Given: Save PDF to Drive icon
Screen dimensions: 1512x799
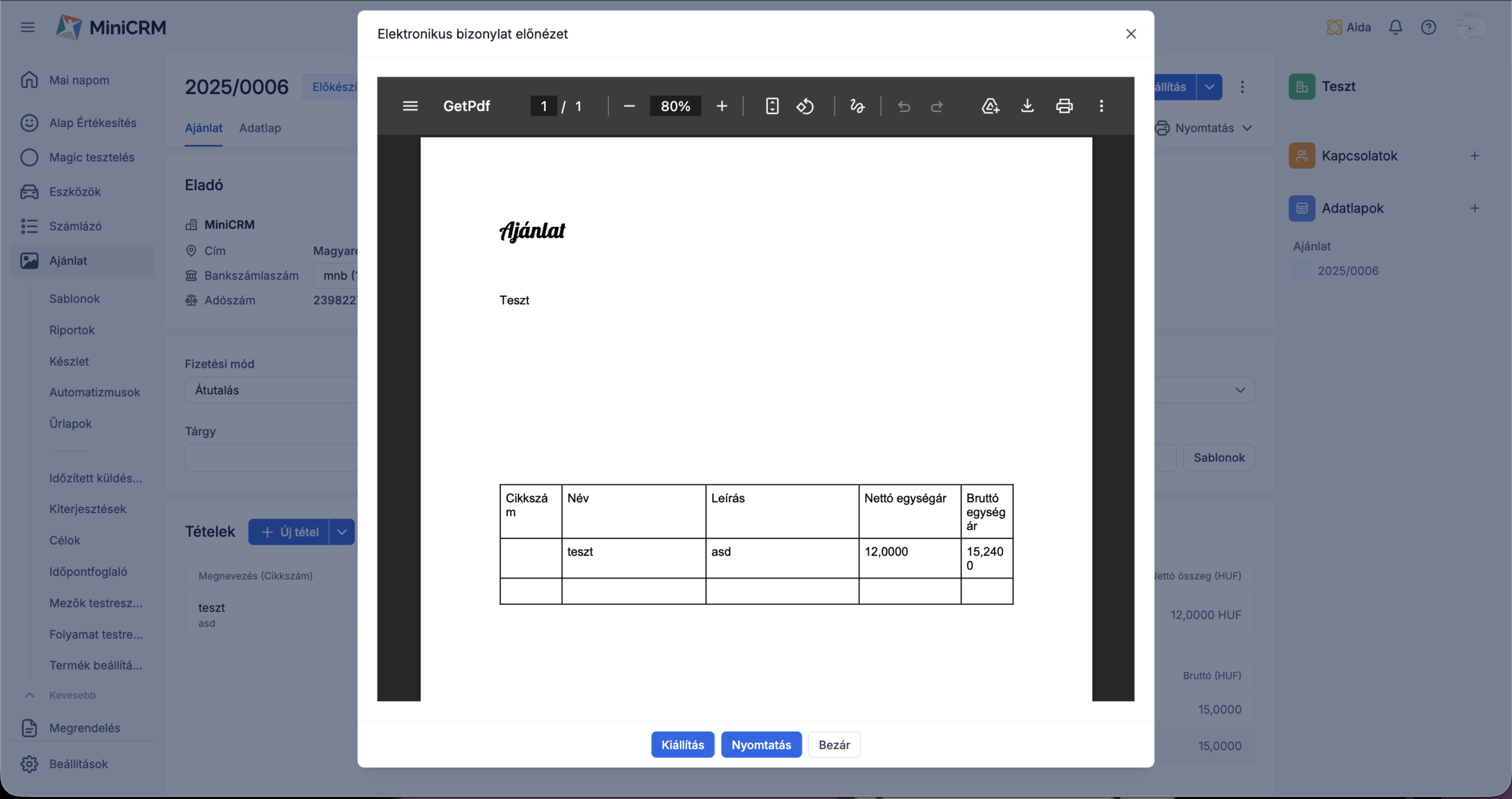Looking at the screenshot, I should pos(990,106).
